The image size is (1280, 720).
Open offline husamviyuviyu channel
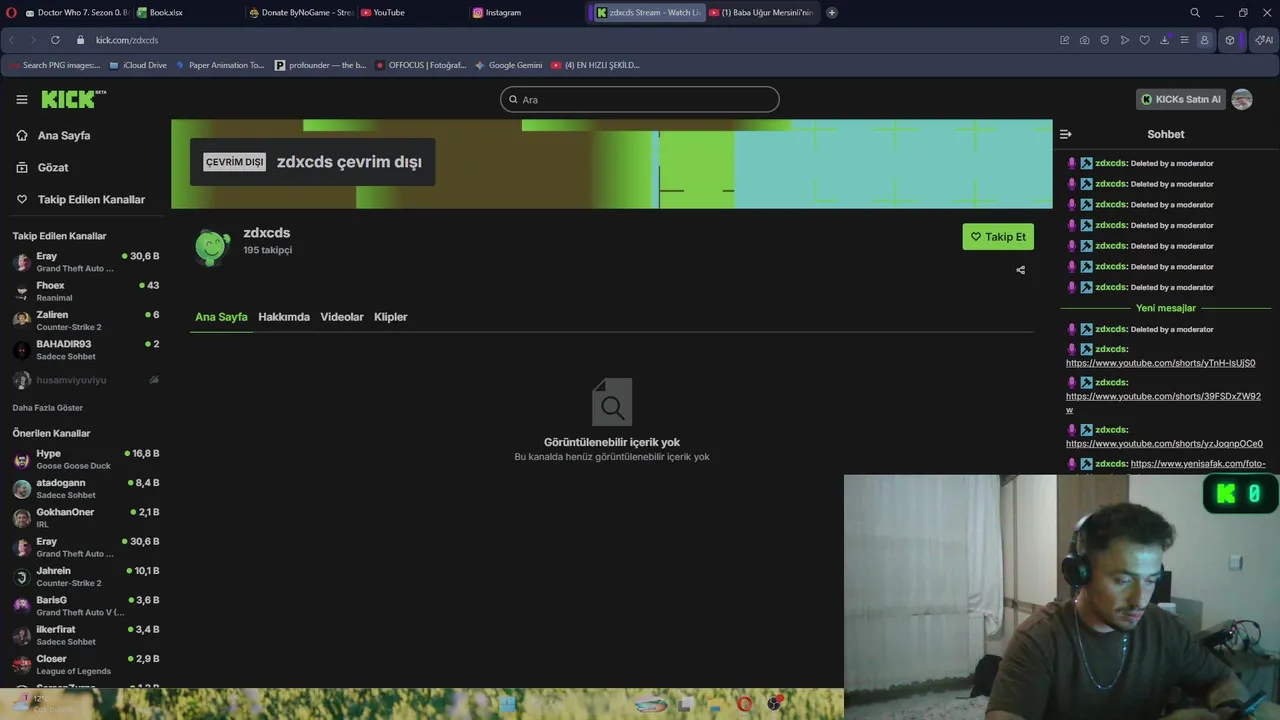[86, 380]
